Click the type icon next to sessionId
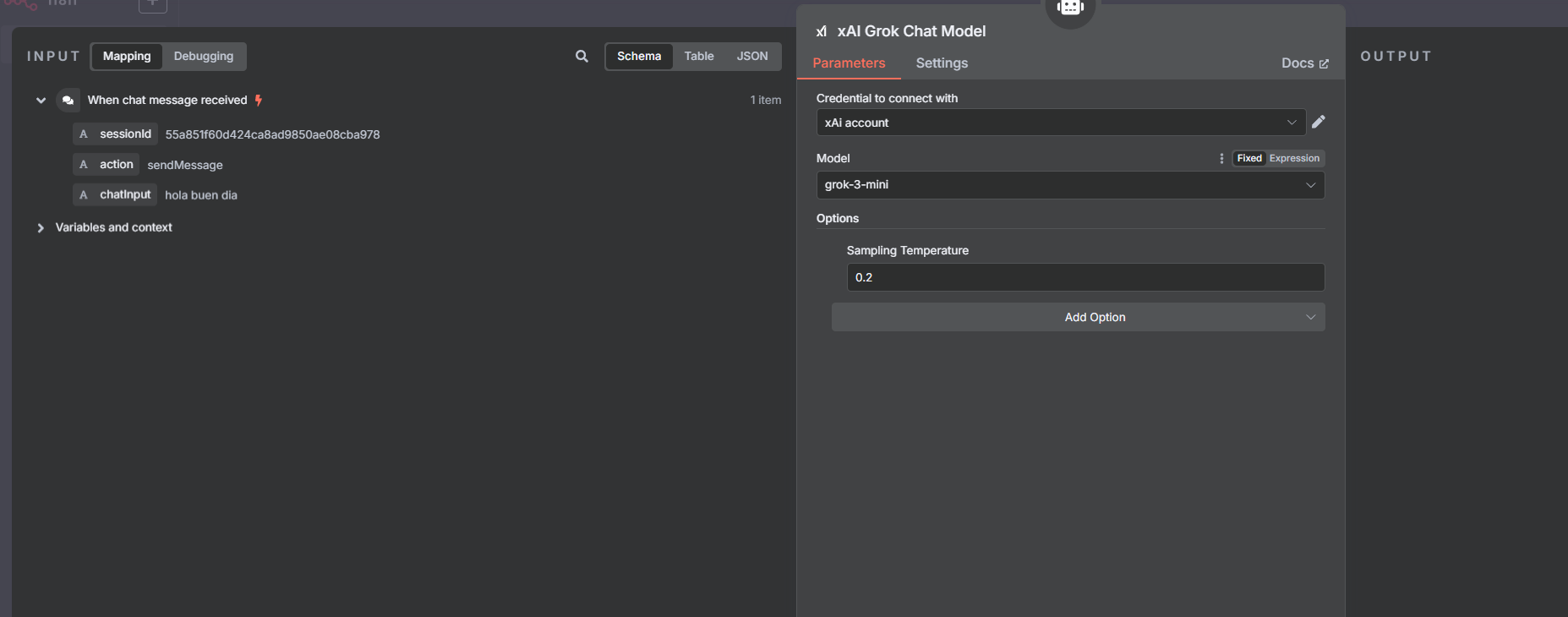Viewport: 1568px width, 617px height. (x=83, y=134)
